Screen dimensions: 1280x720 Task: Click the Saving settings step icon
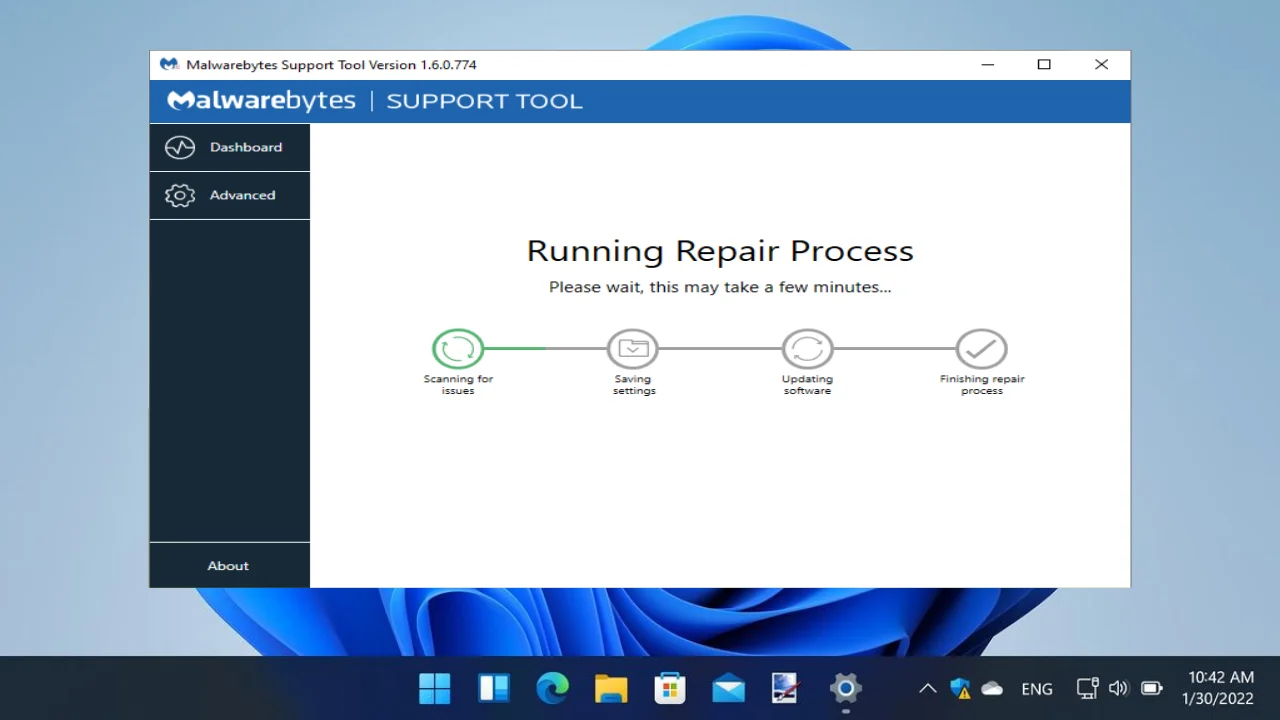point(633,349)
